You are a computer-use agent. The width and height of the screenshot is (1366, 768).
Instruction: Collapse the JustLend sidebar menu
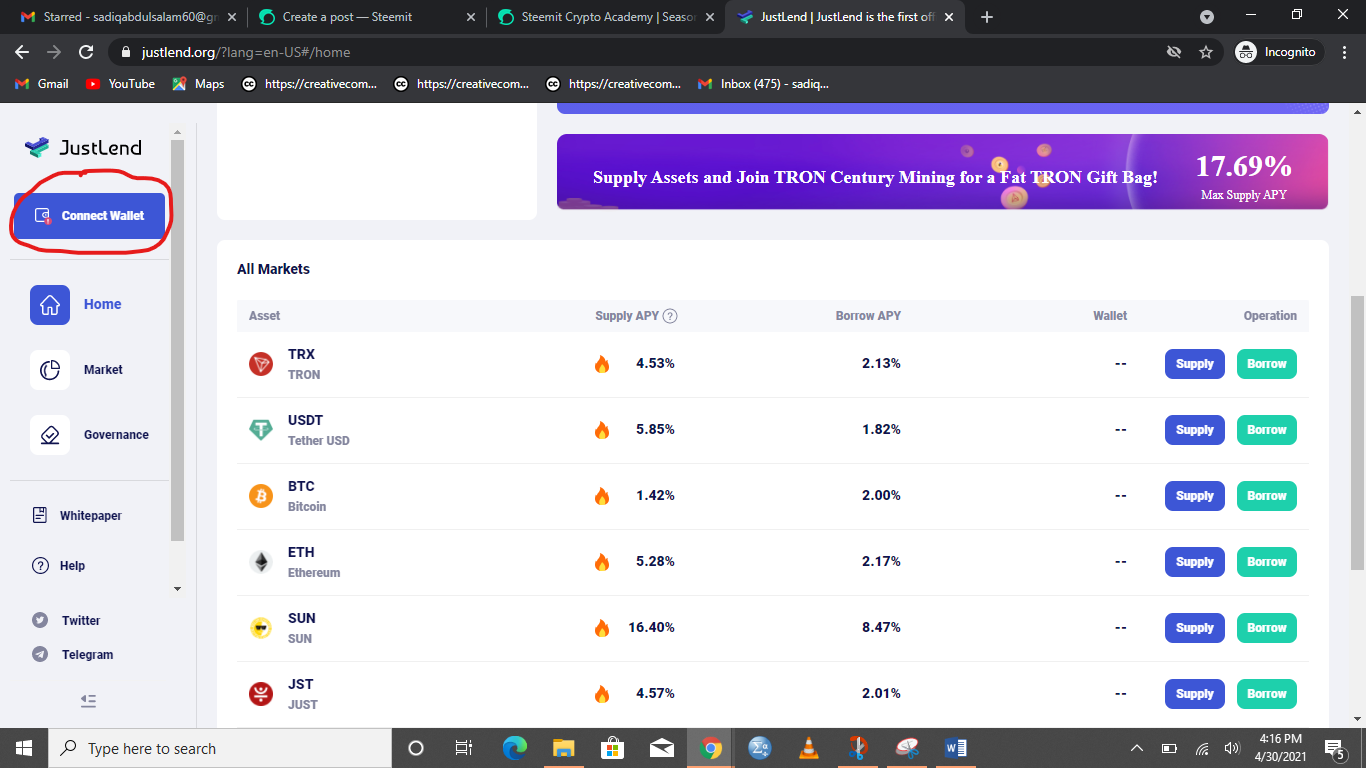click(x=88, y=701)
